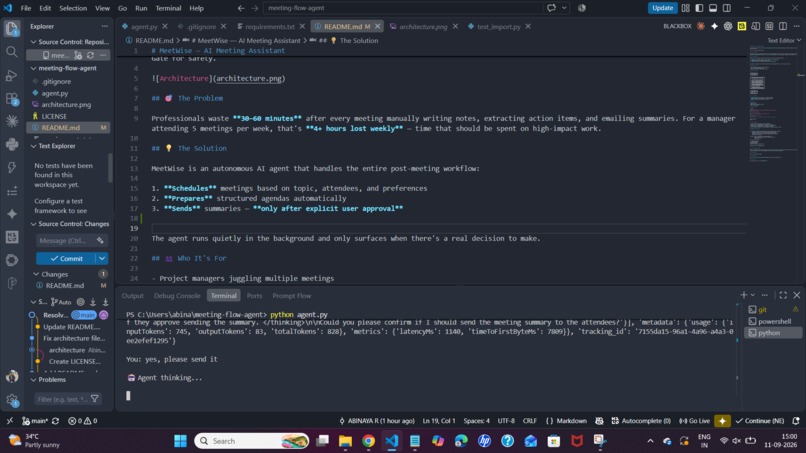Viewport: 806px width, 453px height.
Task: Toggle the secondary side bar visibility
Action: point(727,8)
